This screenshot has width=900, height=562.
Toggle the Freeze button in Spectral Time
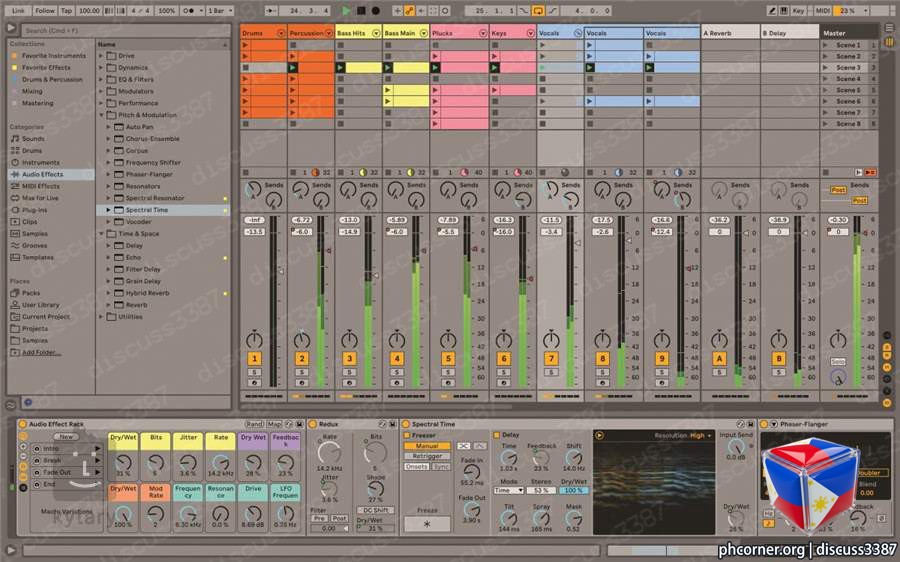point(426,524)
